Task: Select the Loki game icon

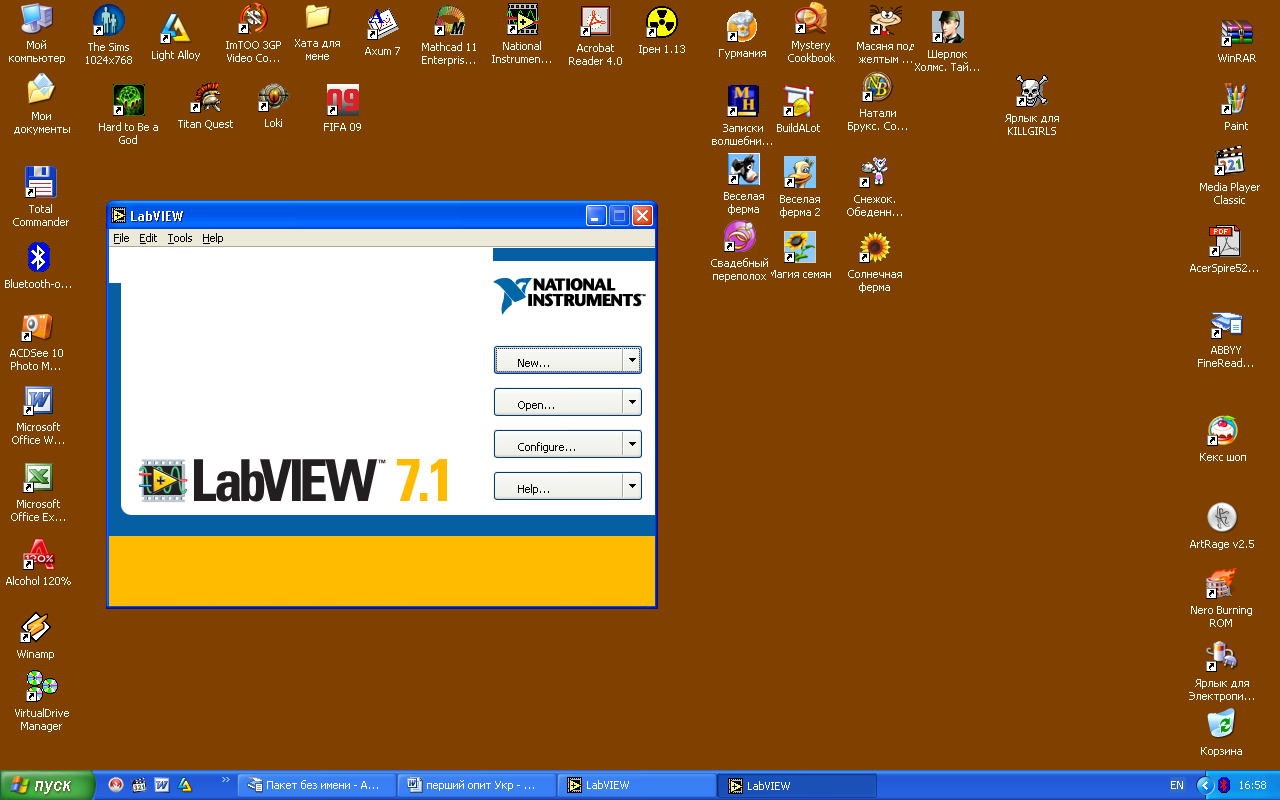Action: (273, 106)
